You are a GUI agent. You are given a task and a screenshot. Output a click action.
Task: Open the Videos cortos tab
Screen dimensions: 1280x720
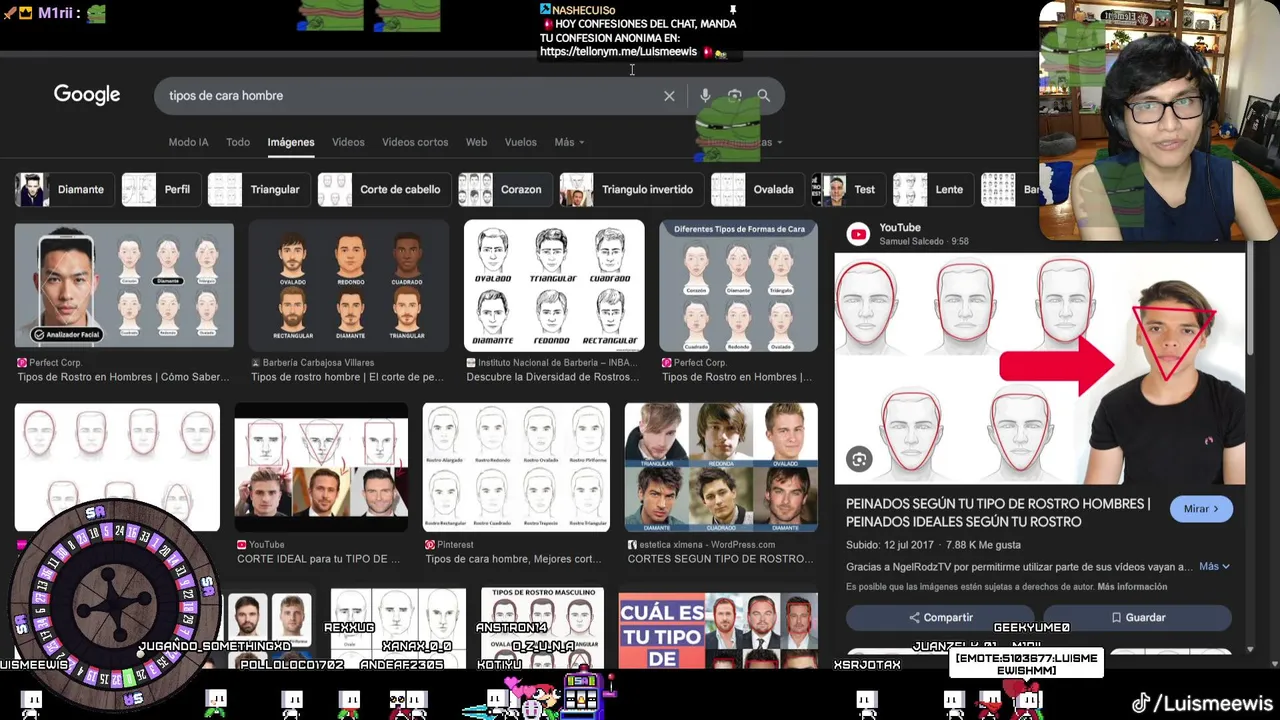click(415, 142)
